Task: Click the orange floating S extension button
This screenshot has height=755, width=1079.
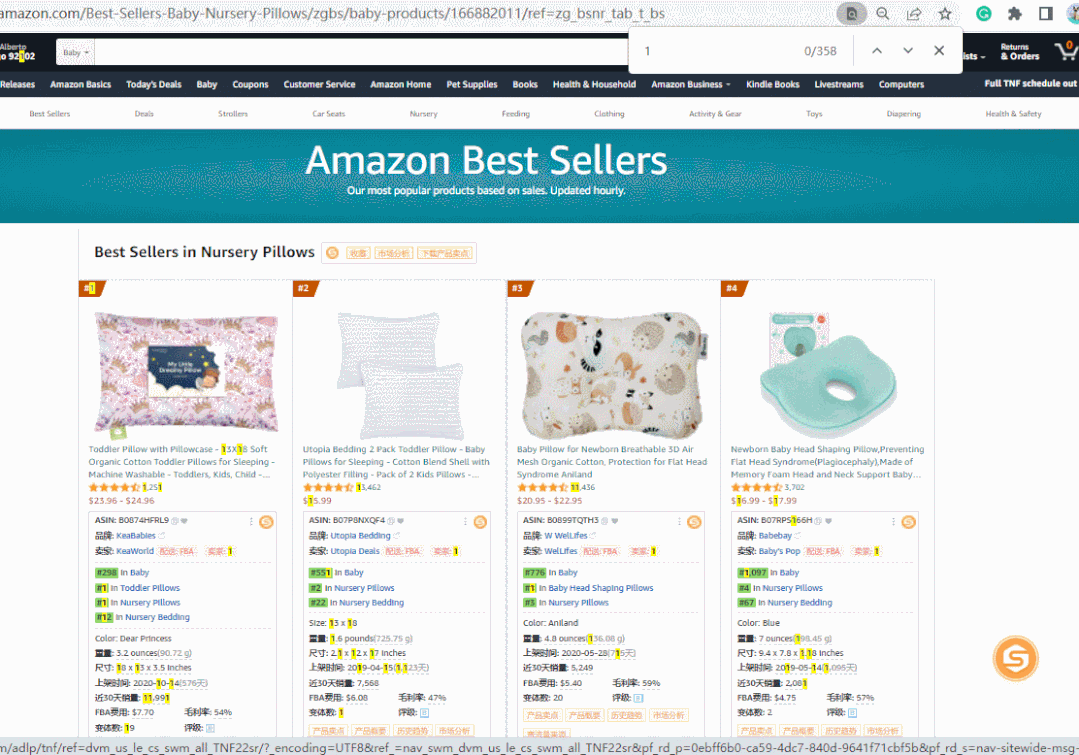Action: pos(1015,659)
